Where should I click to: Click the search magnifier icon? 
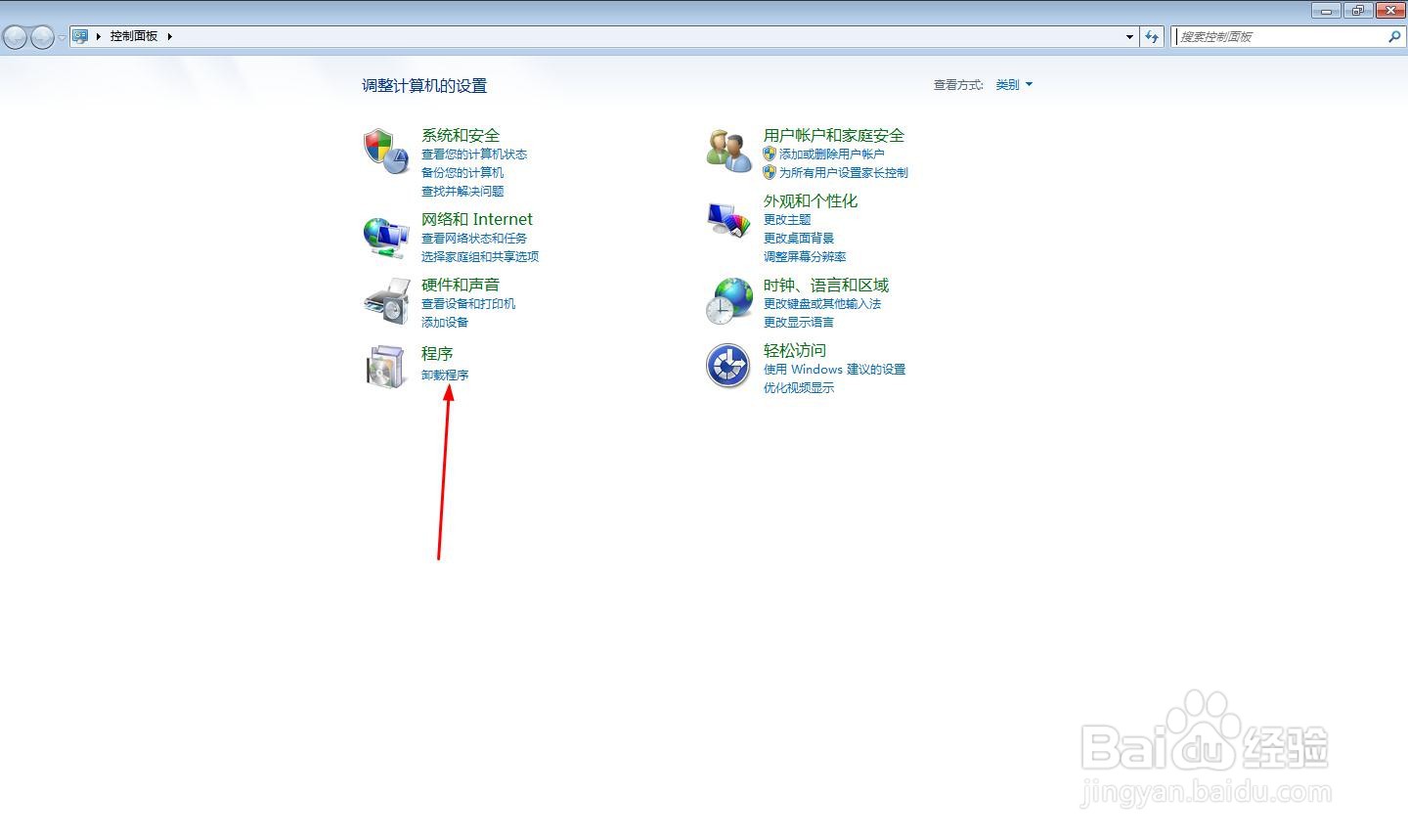[1394, 36]
